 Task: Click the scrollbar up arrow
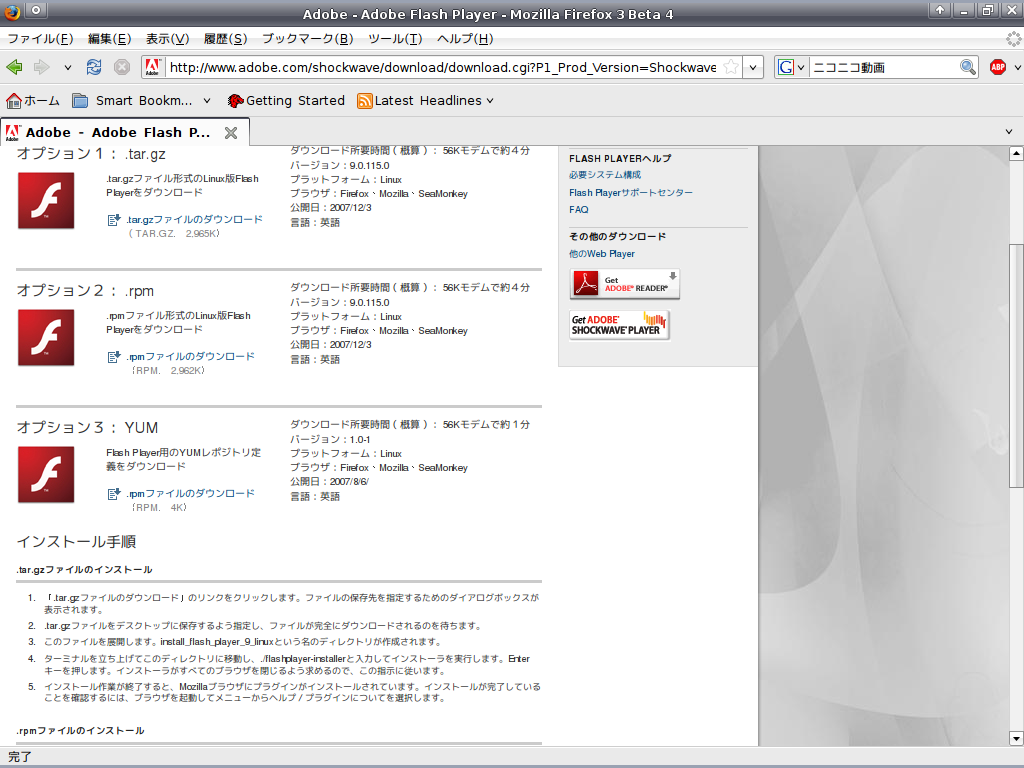pyautogui.click(x=1016, y=153)
